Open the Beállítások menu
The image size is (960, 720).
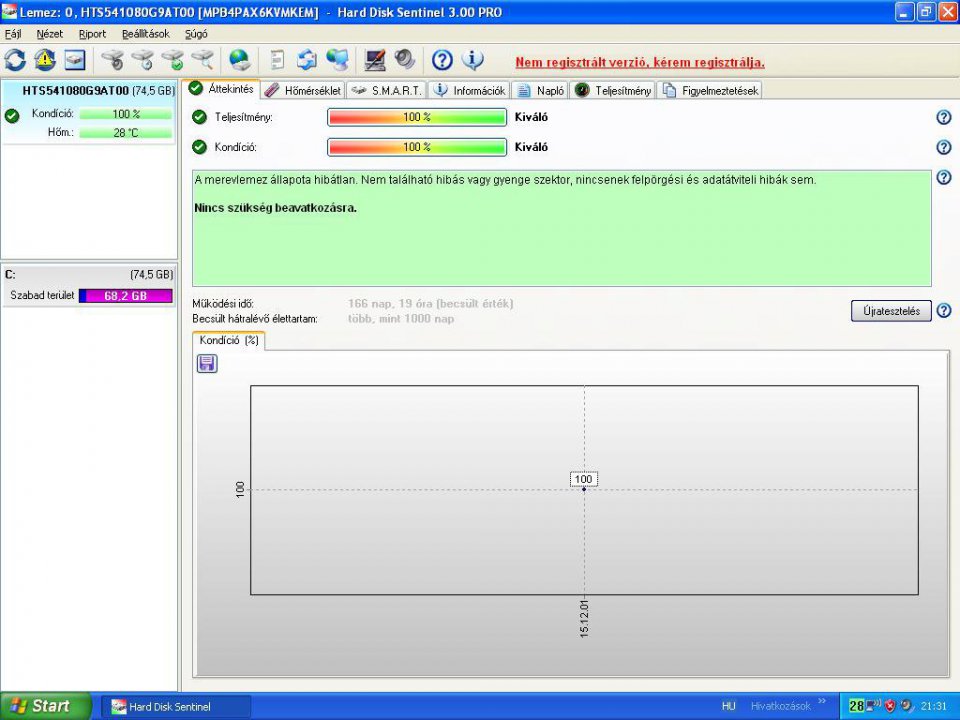(x=146, y=34)
